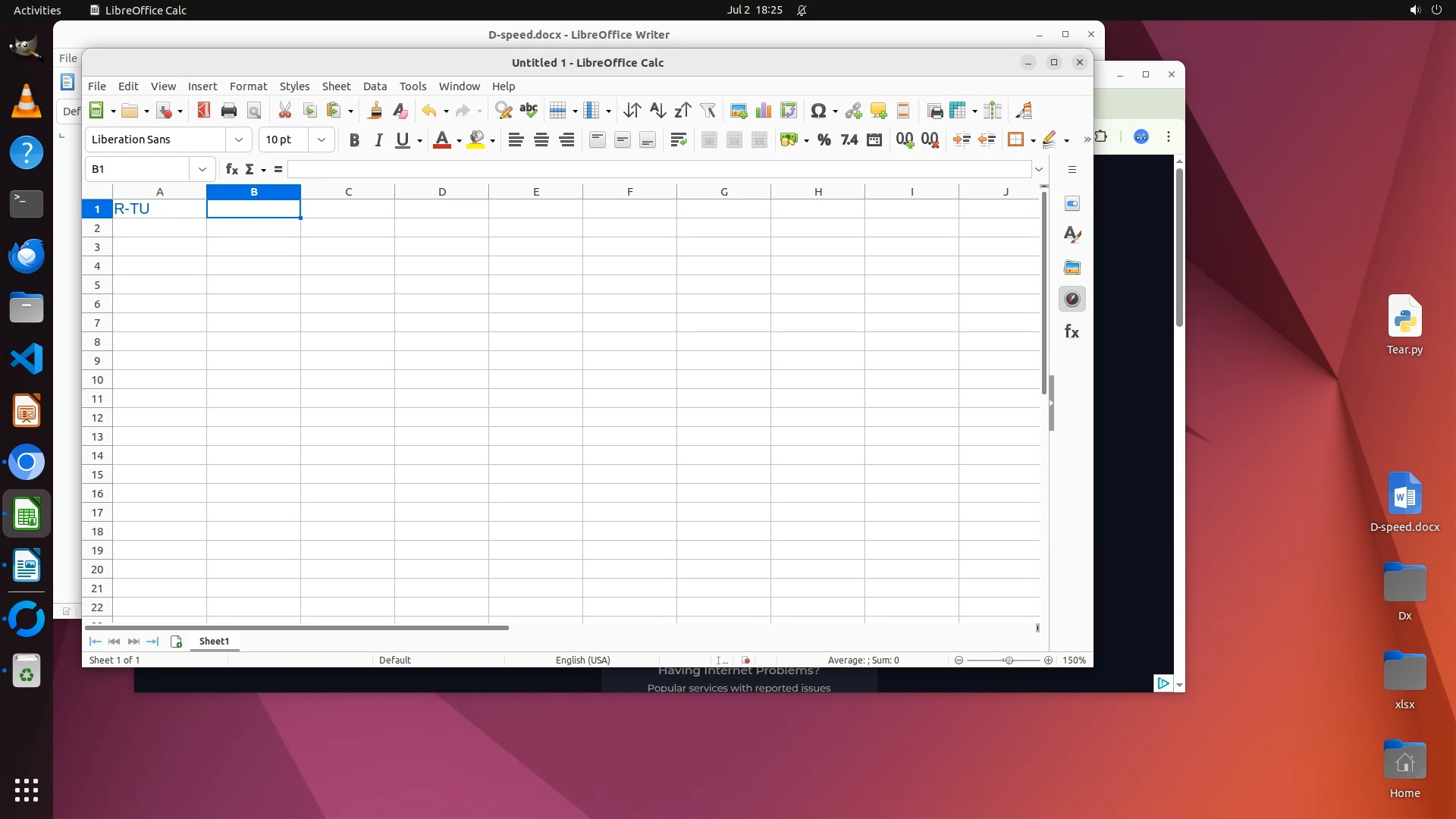The height and width of the screenshot is (819, 1456).
Task: Toggle Wrap Text button
Action: point(679,140)
